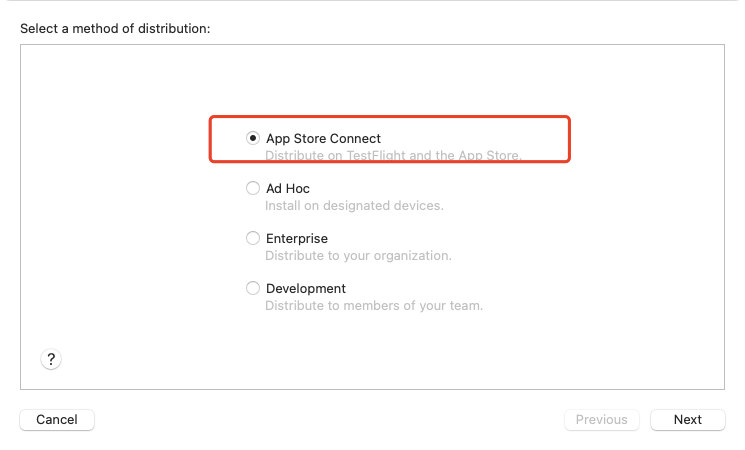Click empty footer space between Cancel and Previous
Image resolution: width=745 pixels, height=450 pixels.
[x=330, y=420]
